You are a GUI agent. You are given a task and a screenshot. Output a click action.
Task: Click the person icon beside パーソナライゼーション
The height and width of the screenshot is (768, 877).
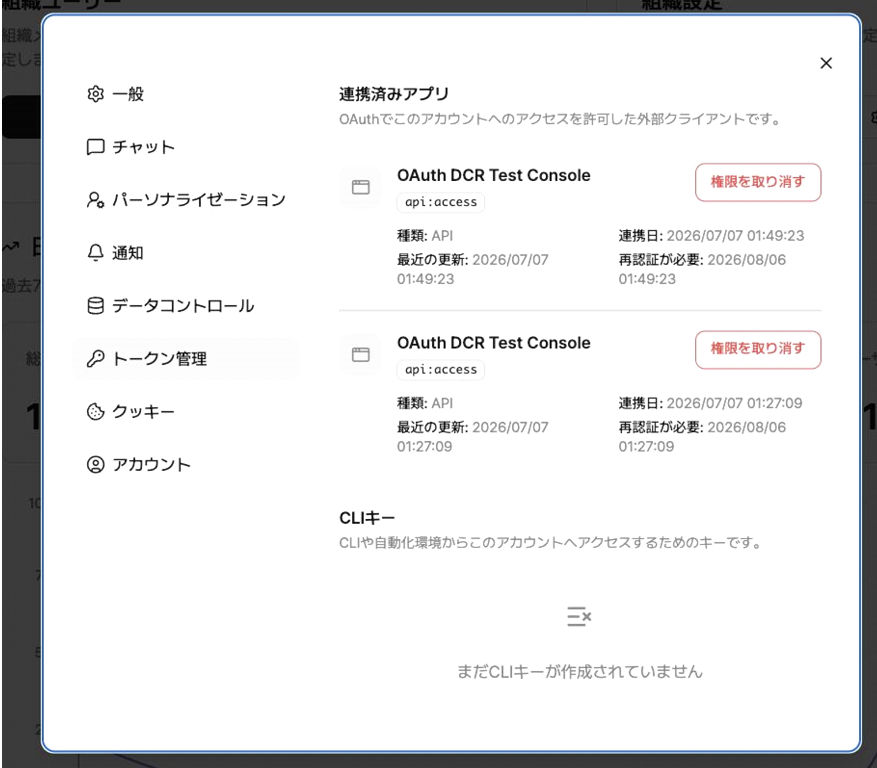coord(96,200)
